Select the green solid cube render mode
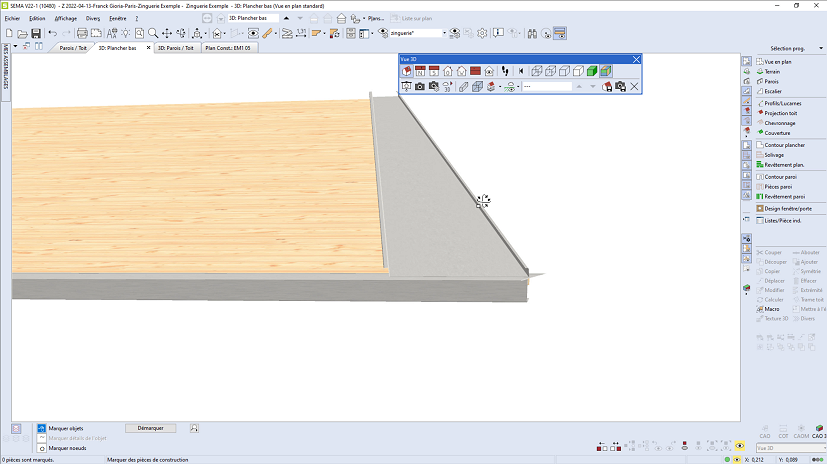 [x=591, y=71]
